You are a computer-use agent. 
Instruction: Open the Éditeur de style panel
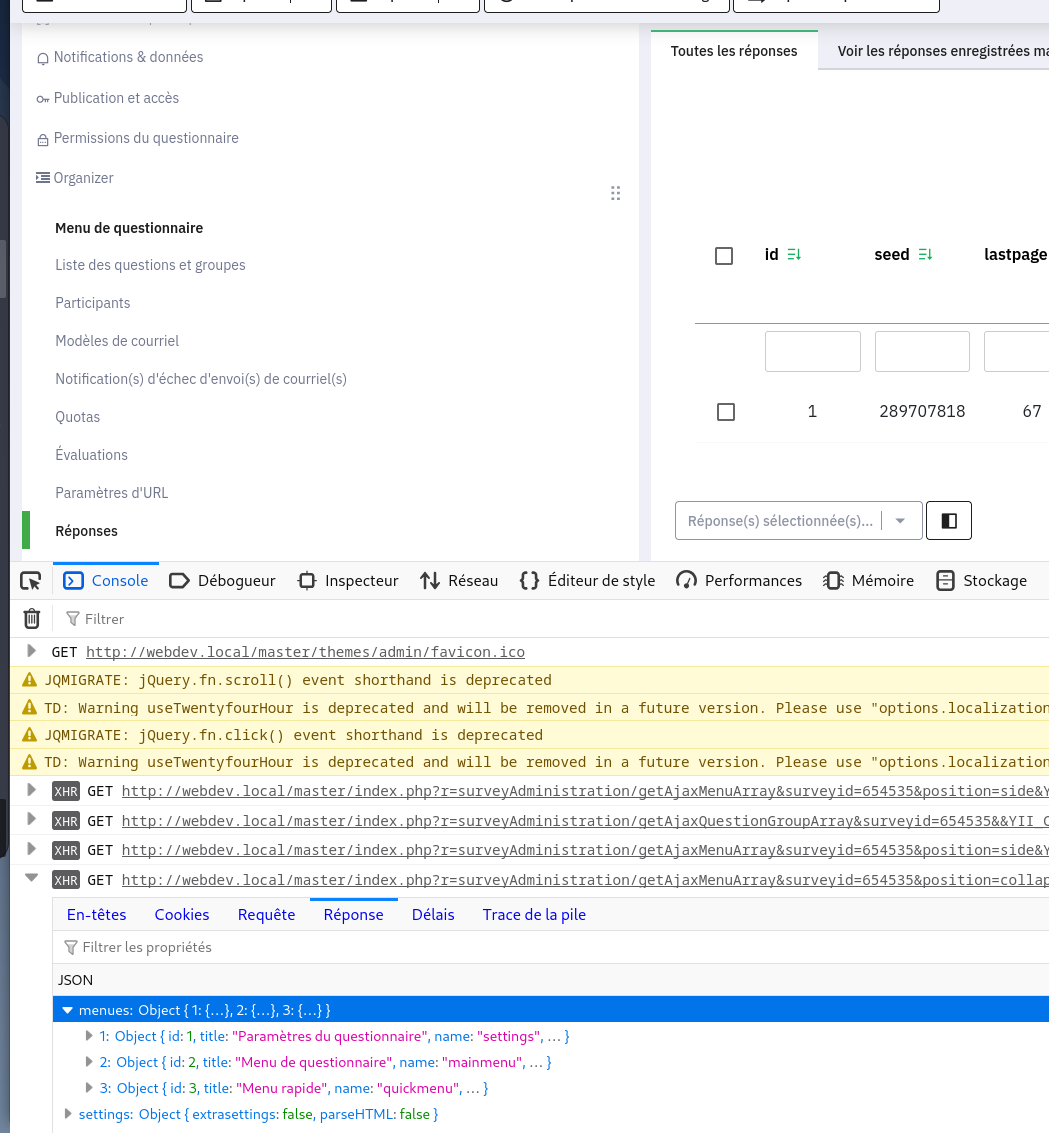[588, 581]
